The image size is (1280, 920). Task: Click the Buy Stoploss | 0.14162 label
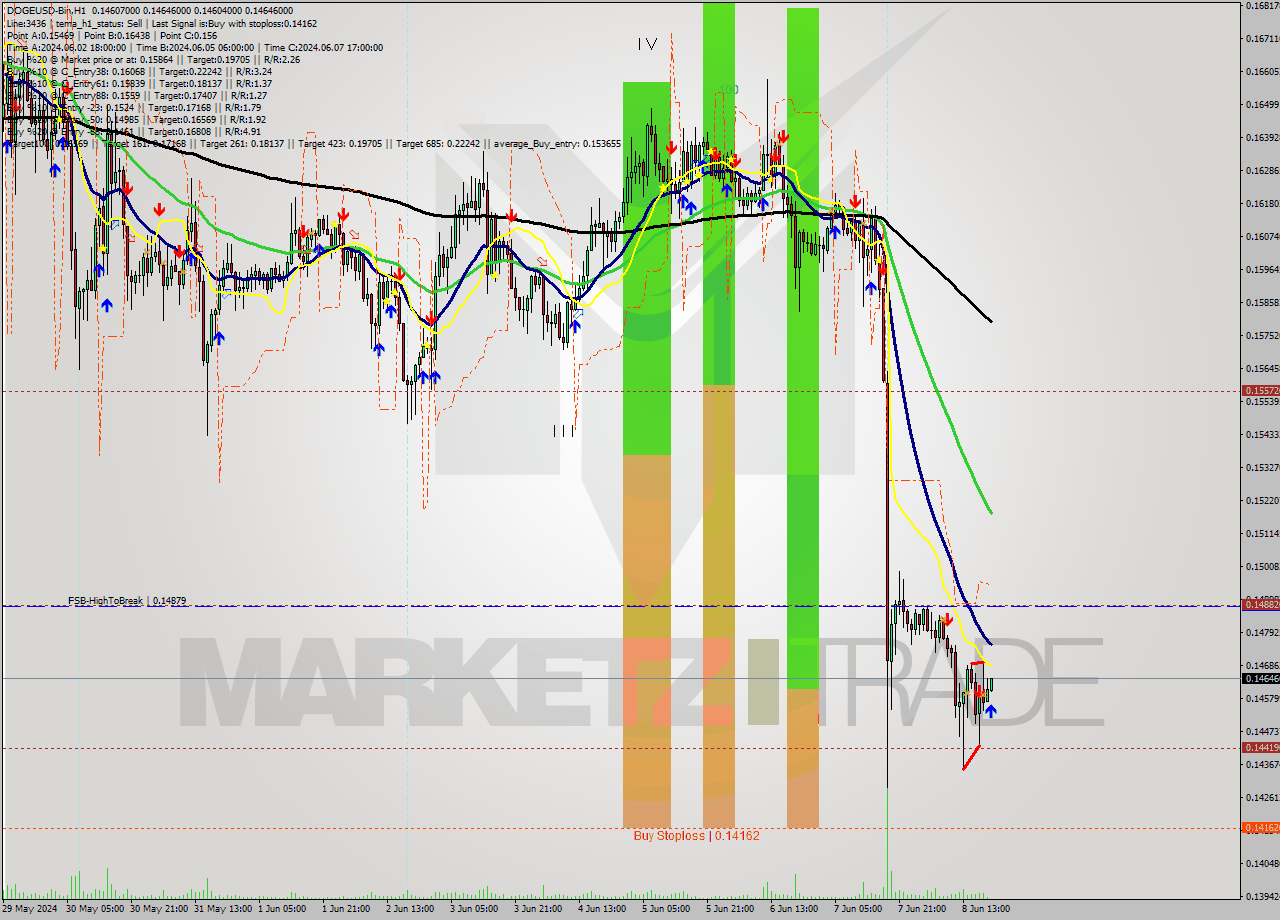point(696,835)
